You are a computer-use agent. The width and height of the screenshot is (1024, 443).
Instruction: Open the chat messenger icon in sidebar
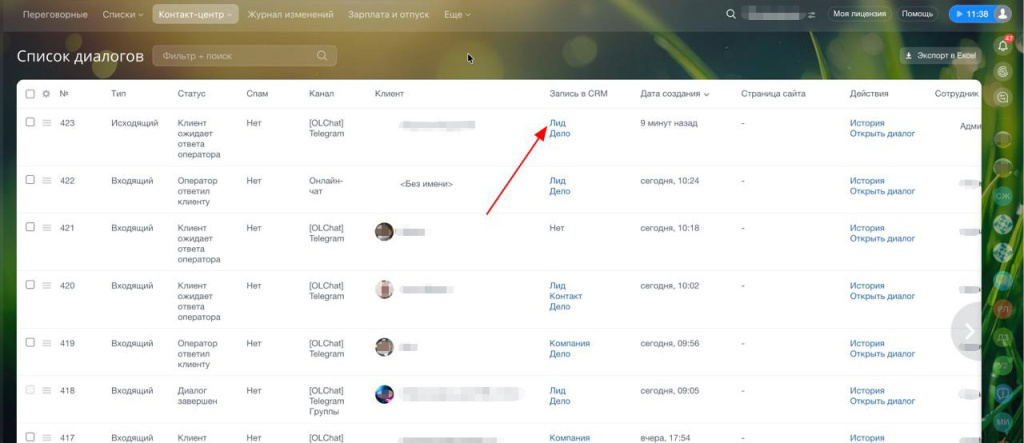click(x=1003, y=71)
